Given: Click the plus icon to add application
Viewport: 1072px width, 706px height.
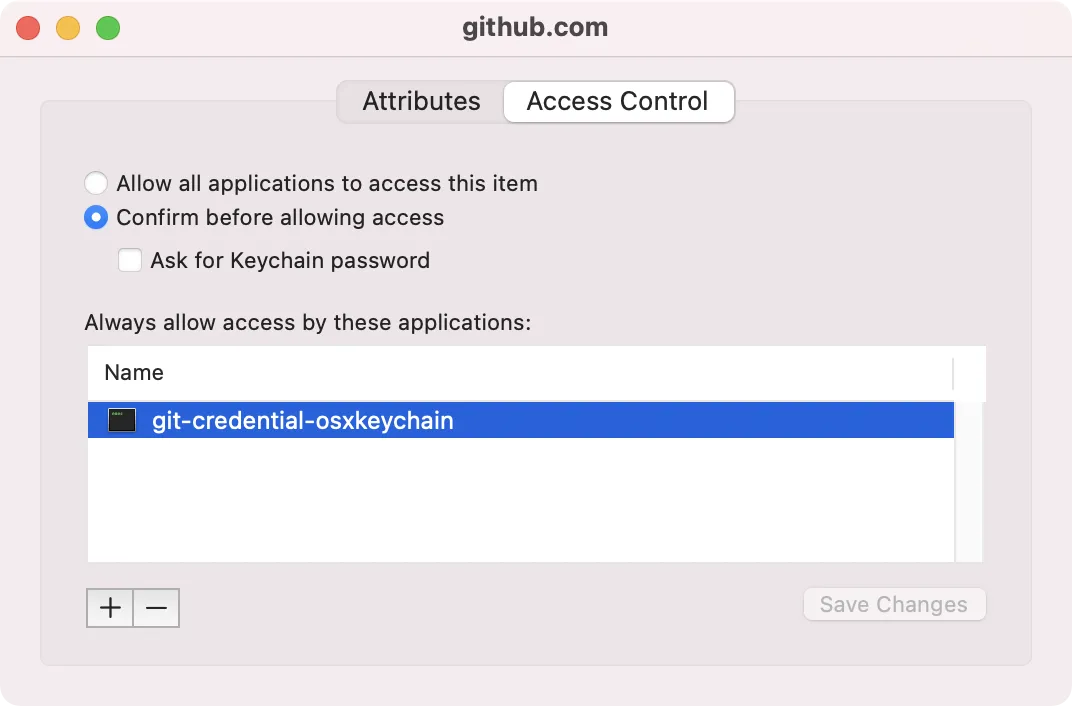Looking at the screenshot, I should [110, 607].
